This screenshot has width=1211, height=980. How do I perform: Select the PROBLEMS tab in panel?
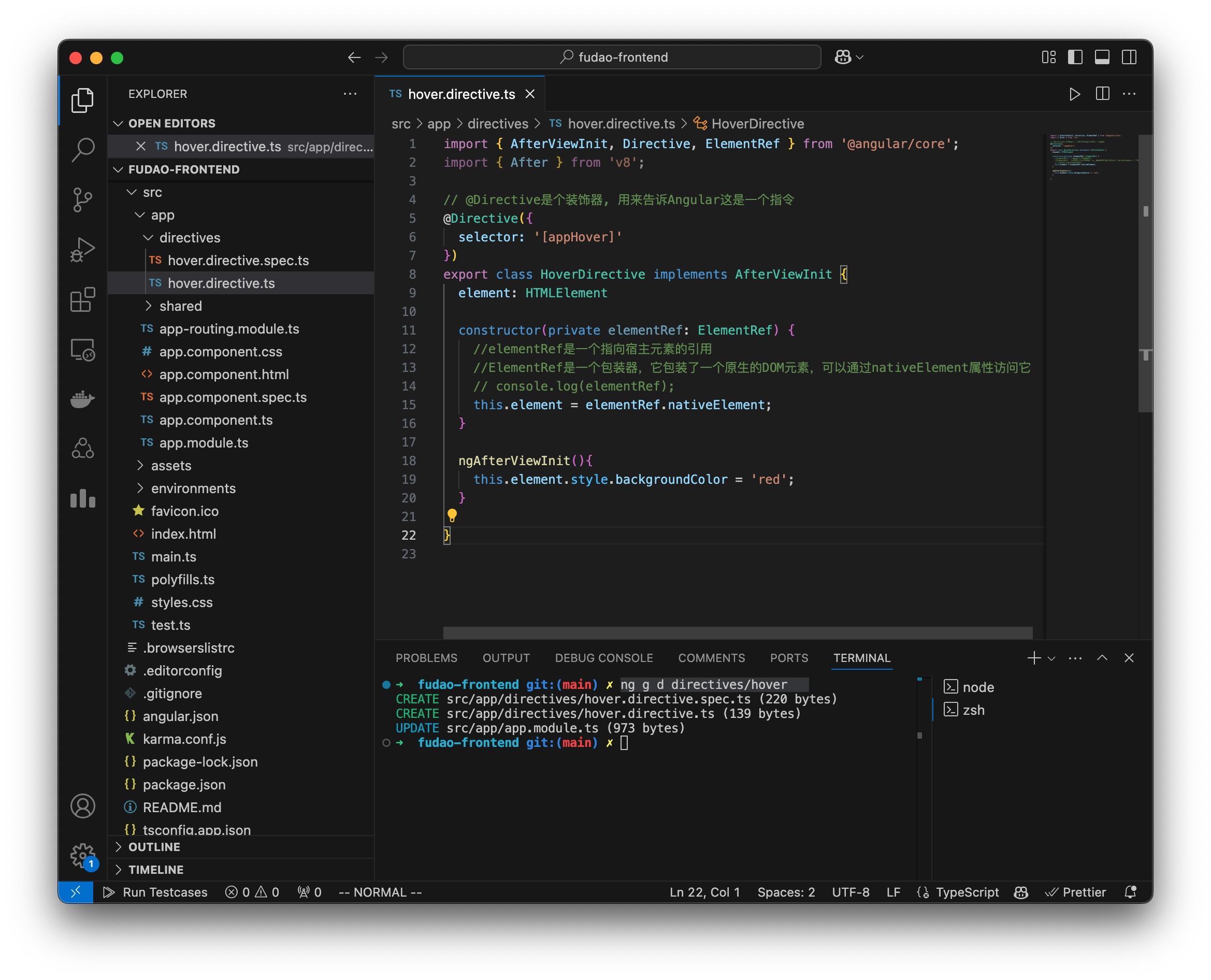click(x=424, y=657)
